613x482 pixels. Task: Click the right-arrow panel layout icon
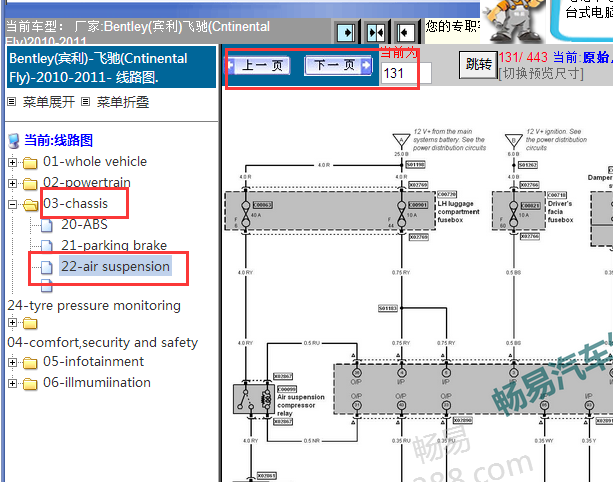tap(346, 32)
